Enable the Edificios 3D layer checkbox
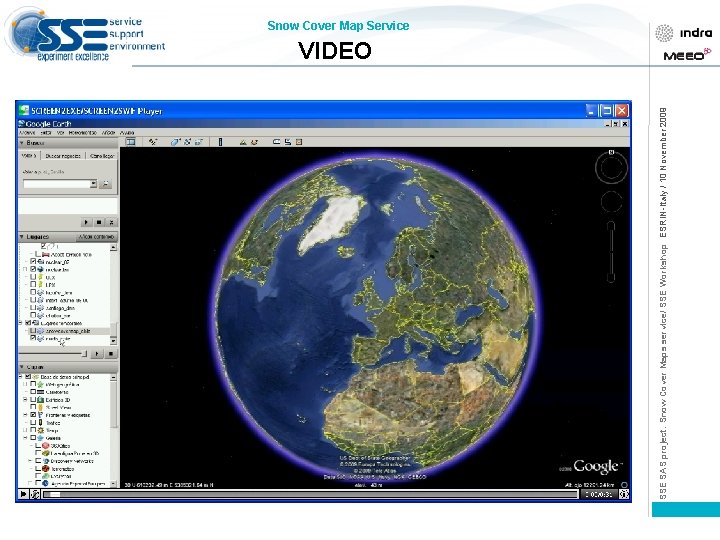 point(33,400)
